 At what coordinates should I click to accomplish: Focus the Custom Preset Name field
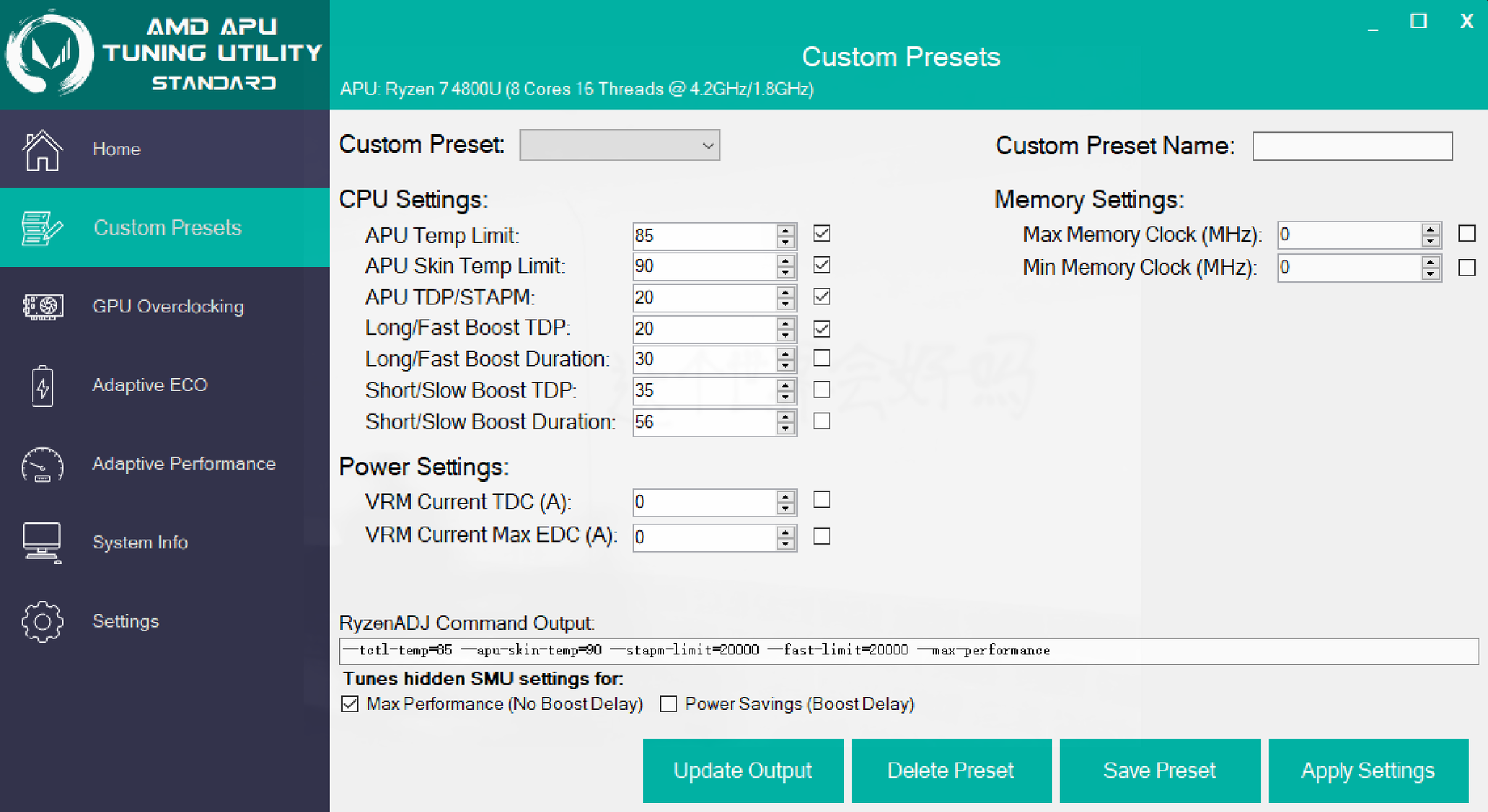[x=1352, y=146]
